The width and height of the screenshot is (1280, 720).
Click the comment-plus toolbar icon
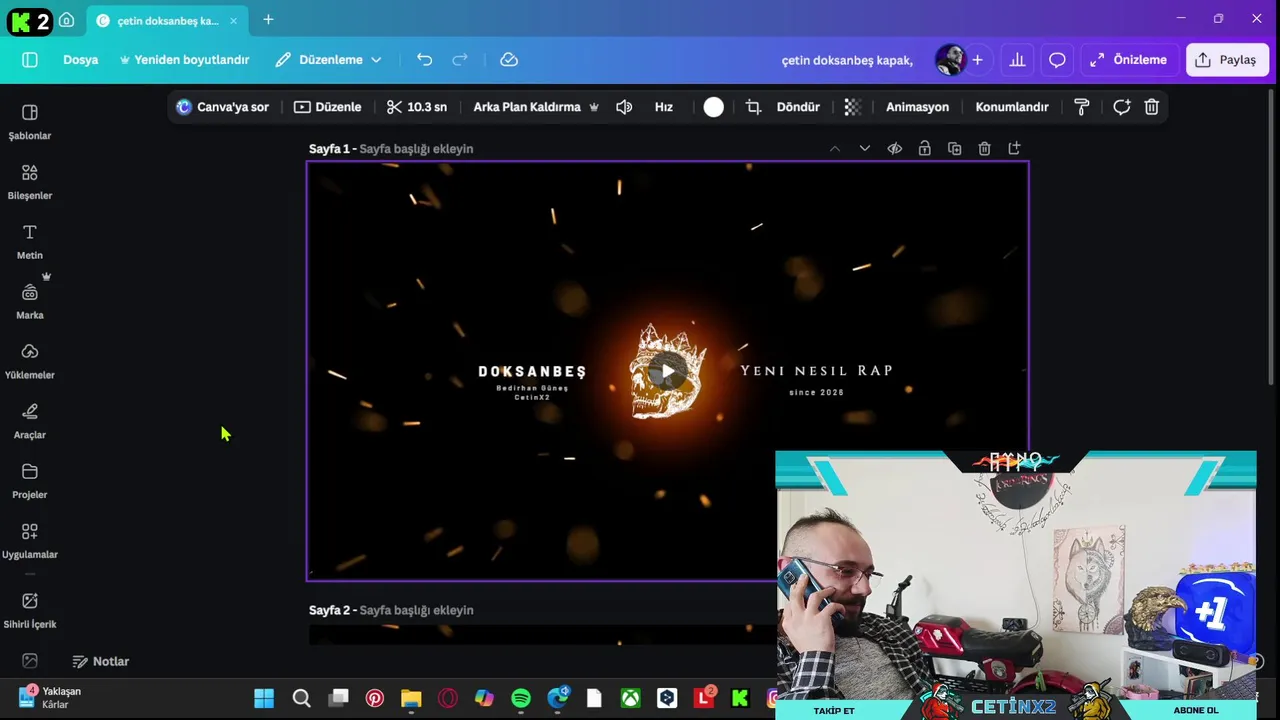point(1121,107)
